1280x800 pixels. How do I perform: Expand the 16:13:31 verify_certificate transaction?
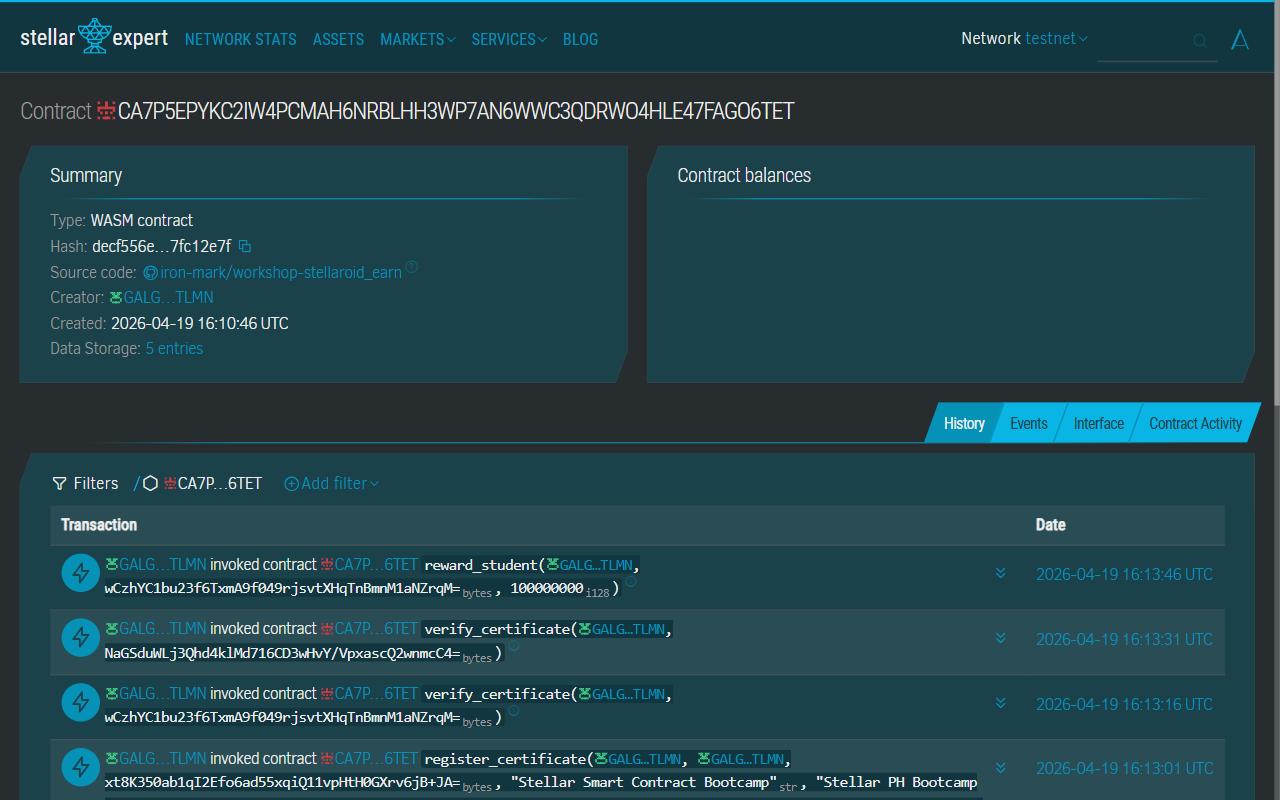point(1000,639)
